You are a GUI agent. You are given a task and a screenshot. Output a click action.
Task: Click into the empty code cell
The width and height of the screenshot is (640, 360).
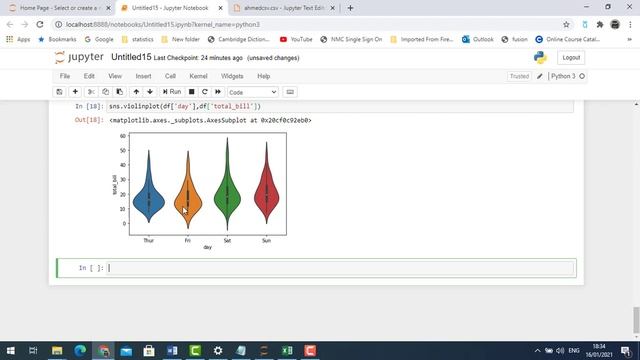coord(340,268)
